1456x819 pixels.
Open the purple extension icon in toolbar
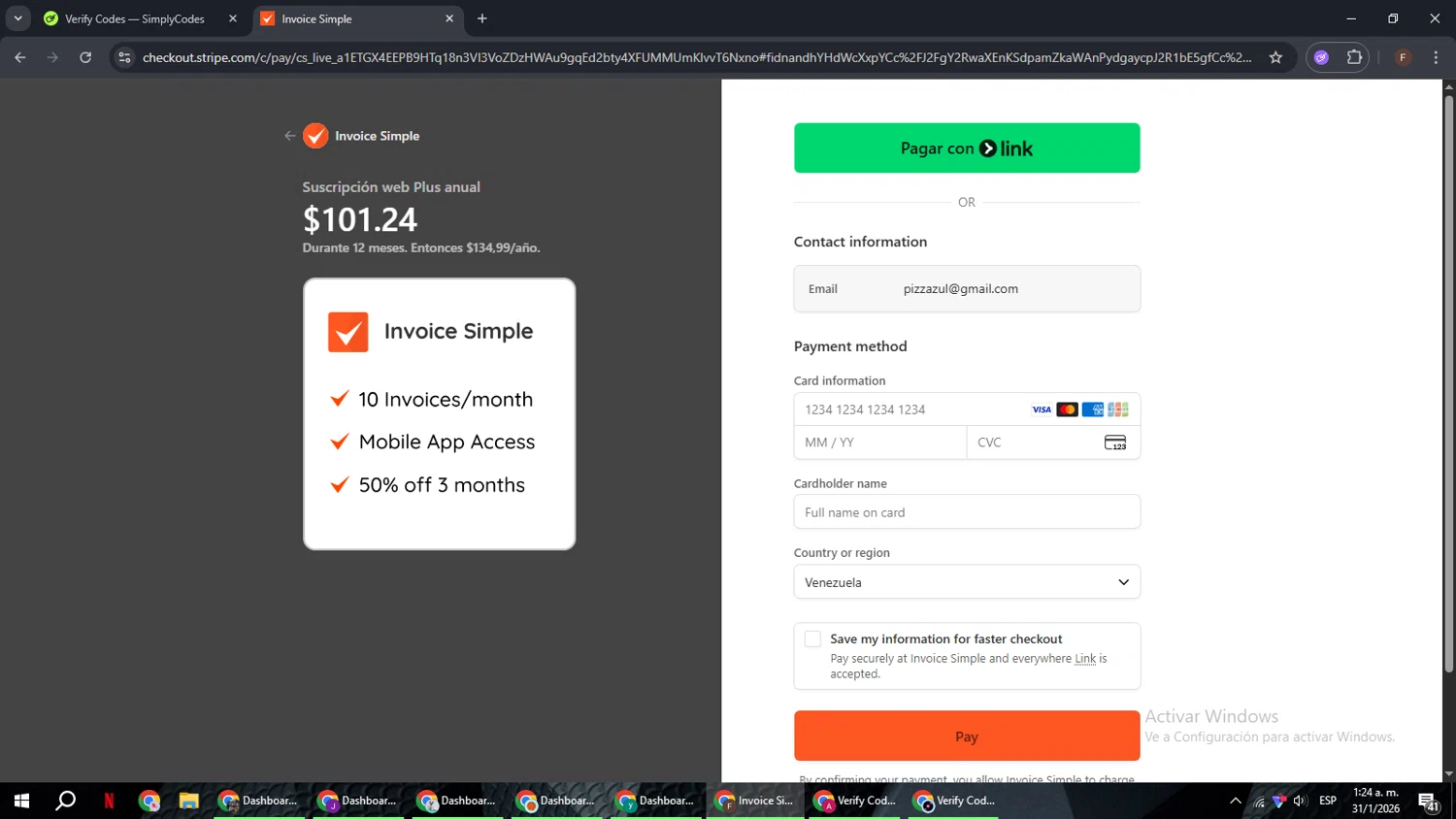[1321, 57]
